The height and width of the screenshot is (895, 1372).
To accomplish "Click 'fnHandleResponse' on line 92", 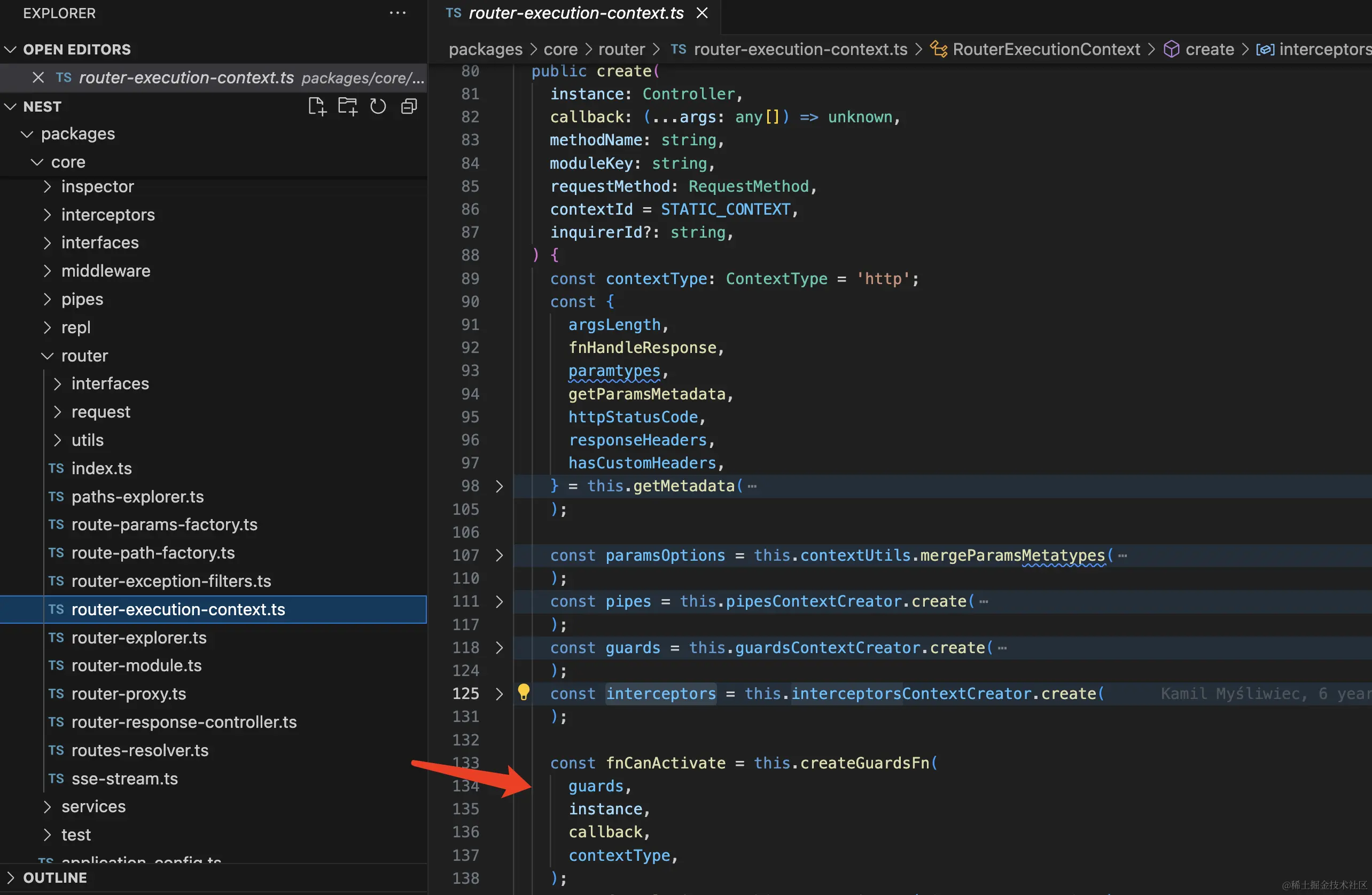I will click(x=642, y=348).
